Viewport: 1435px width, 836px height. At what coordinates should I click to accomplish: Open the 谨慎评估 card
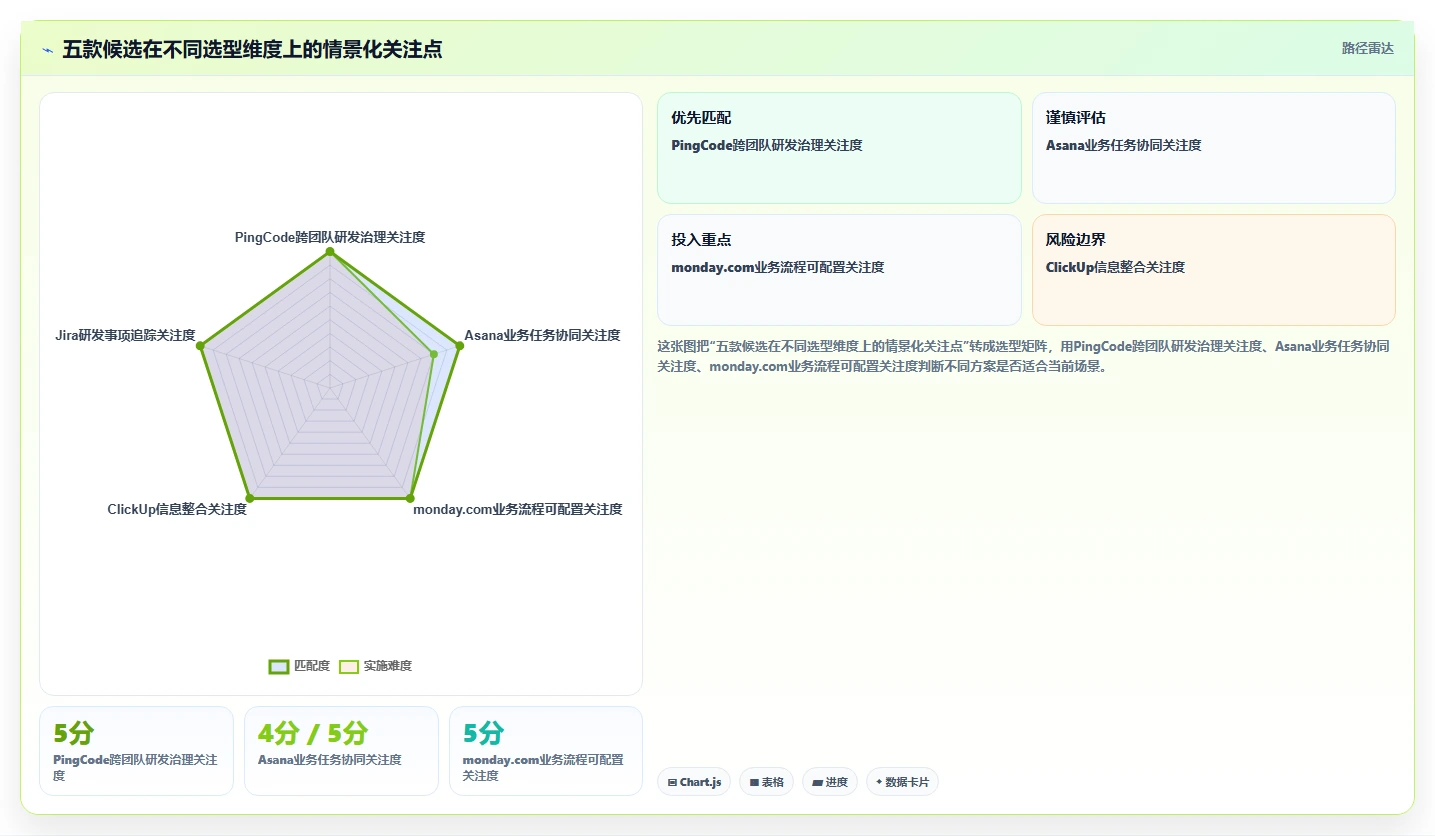pos(1213,148)
